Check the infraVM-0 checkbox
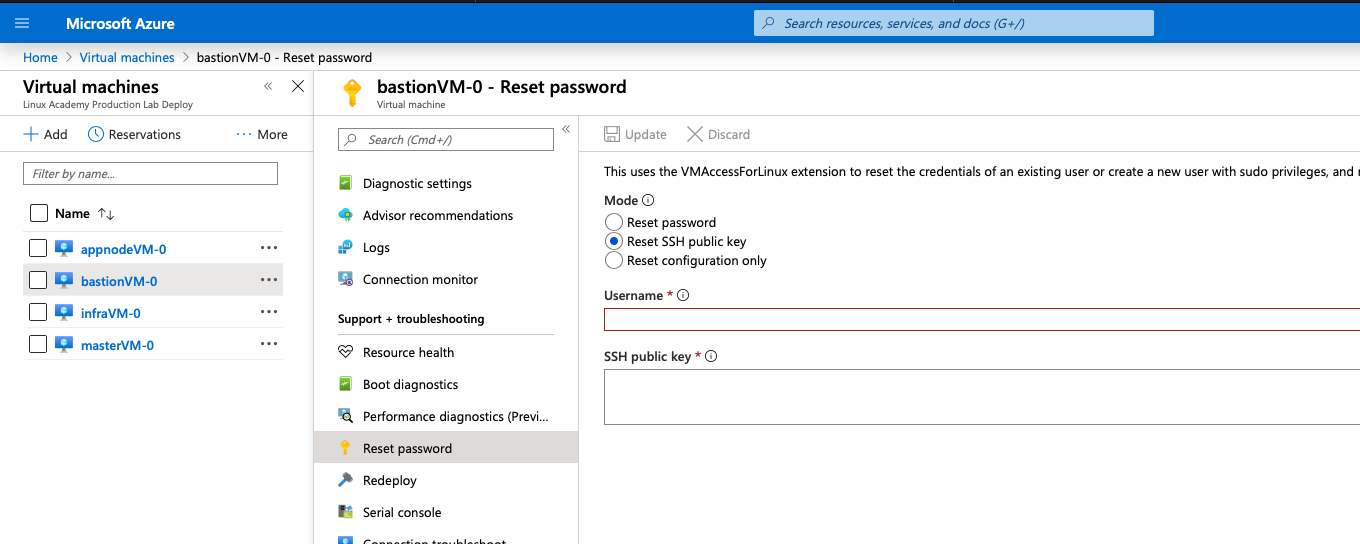This screenshot has width=1360, height=544. click(x=38, y=313)
